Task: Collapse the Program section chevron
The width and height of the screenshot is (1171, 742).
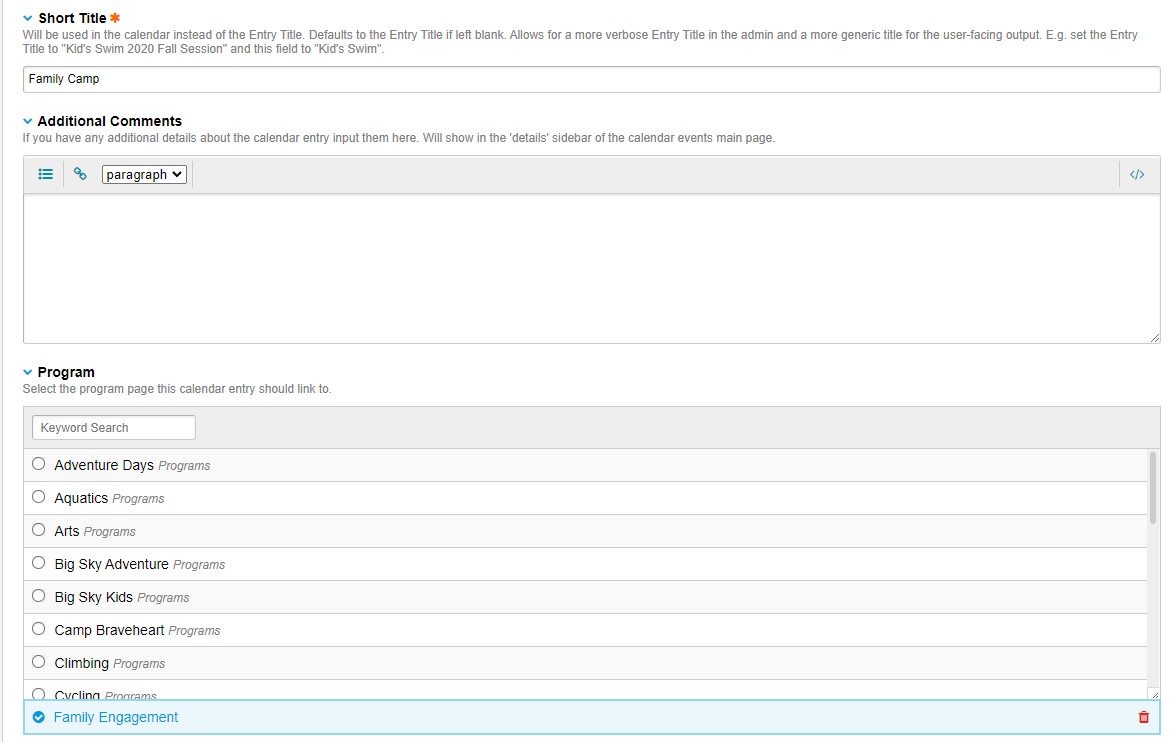Action: click(x=28, y=372)
